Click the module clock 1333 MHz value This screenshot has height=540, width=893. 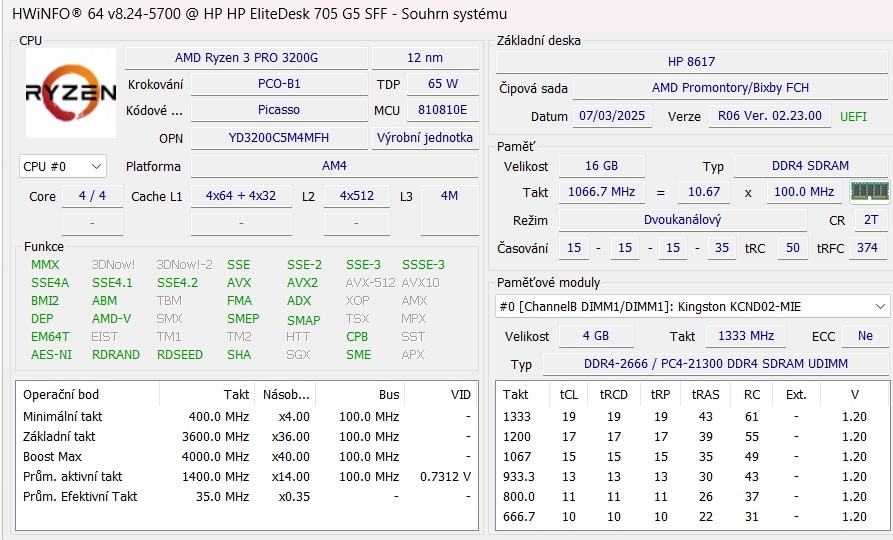[x=746, y=336]
